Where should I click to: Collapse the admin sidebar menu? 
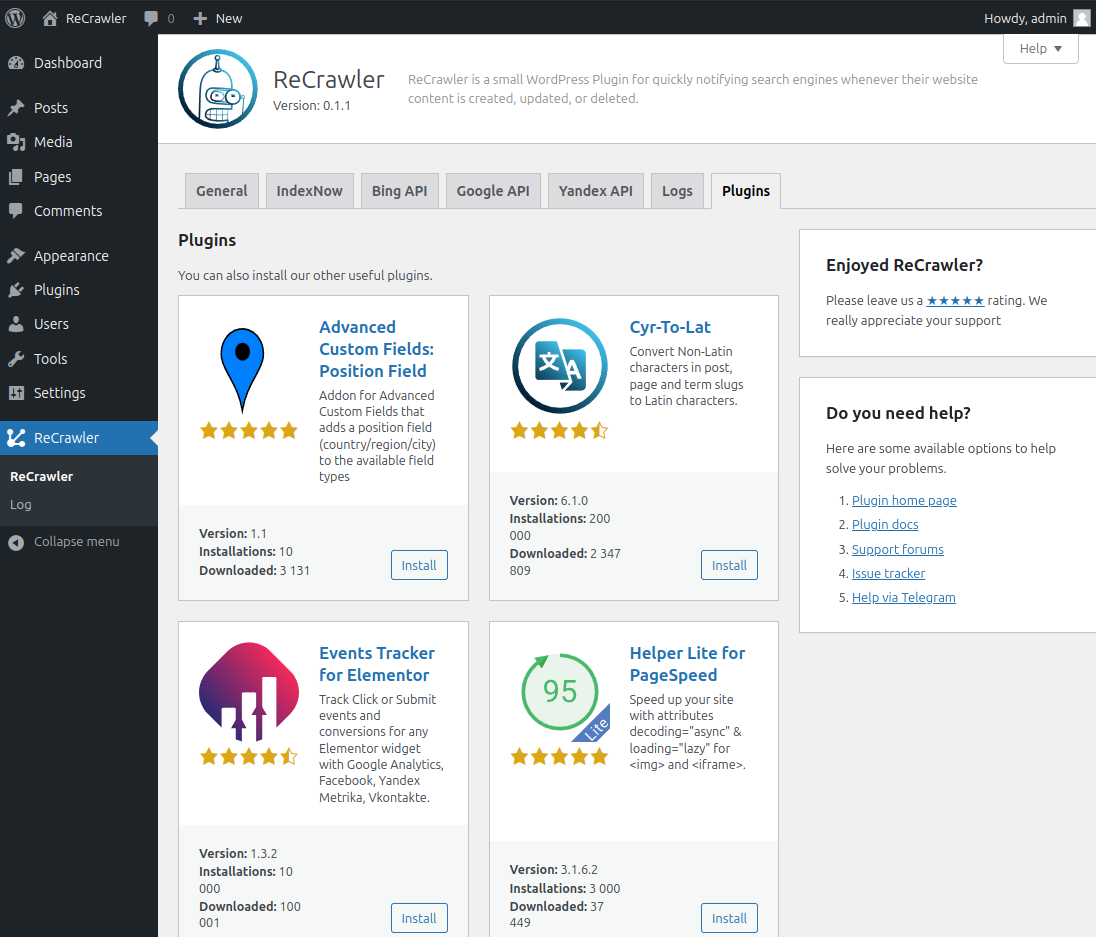[x=64, y=542]
